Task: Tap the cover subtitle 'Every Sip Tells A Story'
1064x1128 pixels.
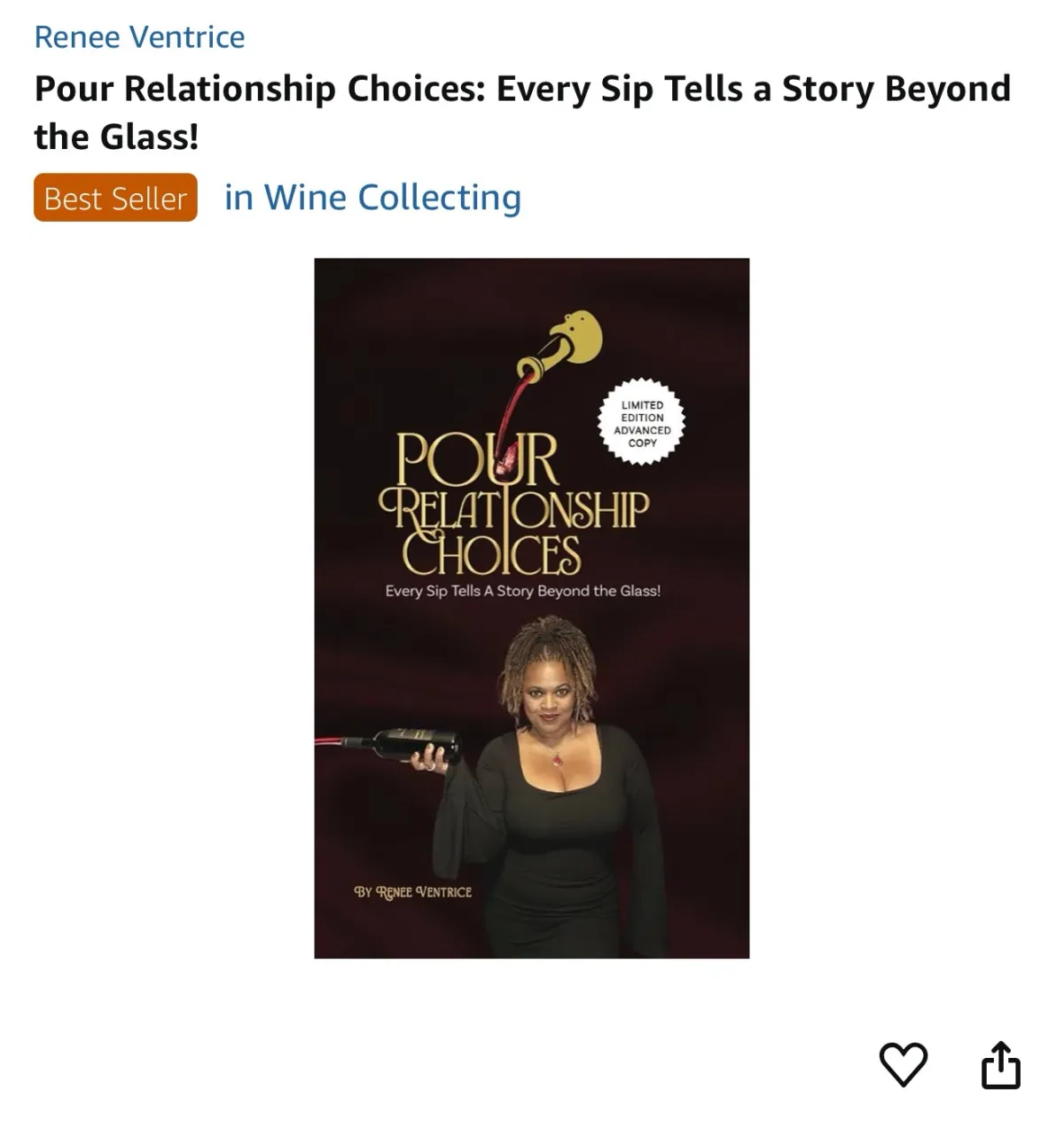Action: pos(523,591)
